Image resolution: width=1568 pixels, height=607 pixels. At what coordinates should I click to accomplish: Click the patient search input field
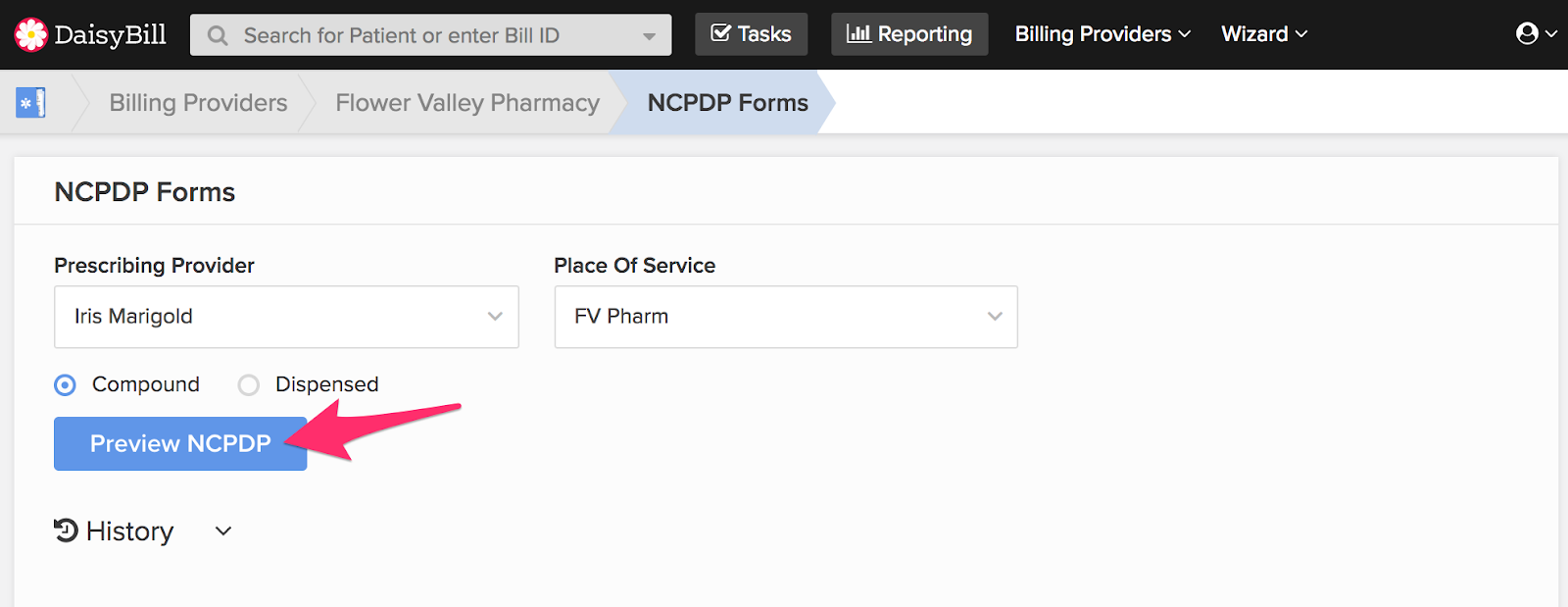tap(431, 35)
